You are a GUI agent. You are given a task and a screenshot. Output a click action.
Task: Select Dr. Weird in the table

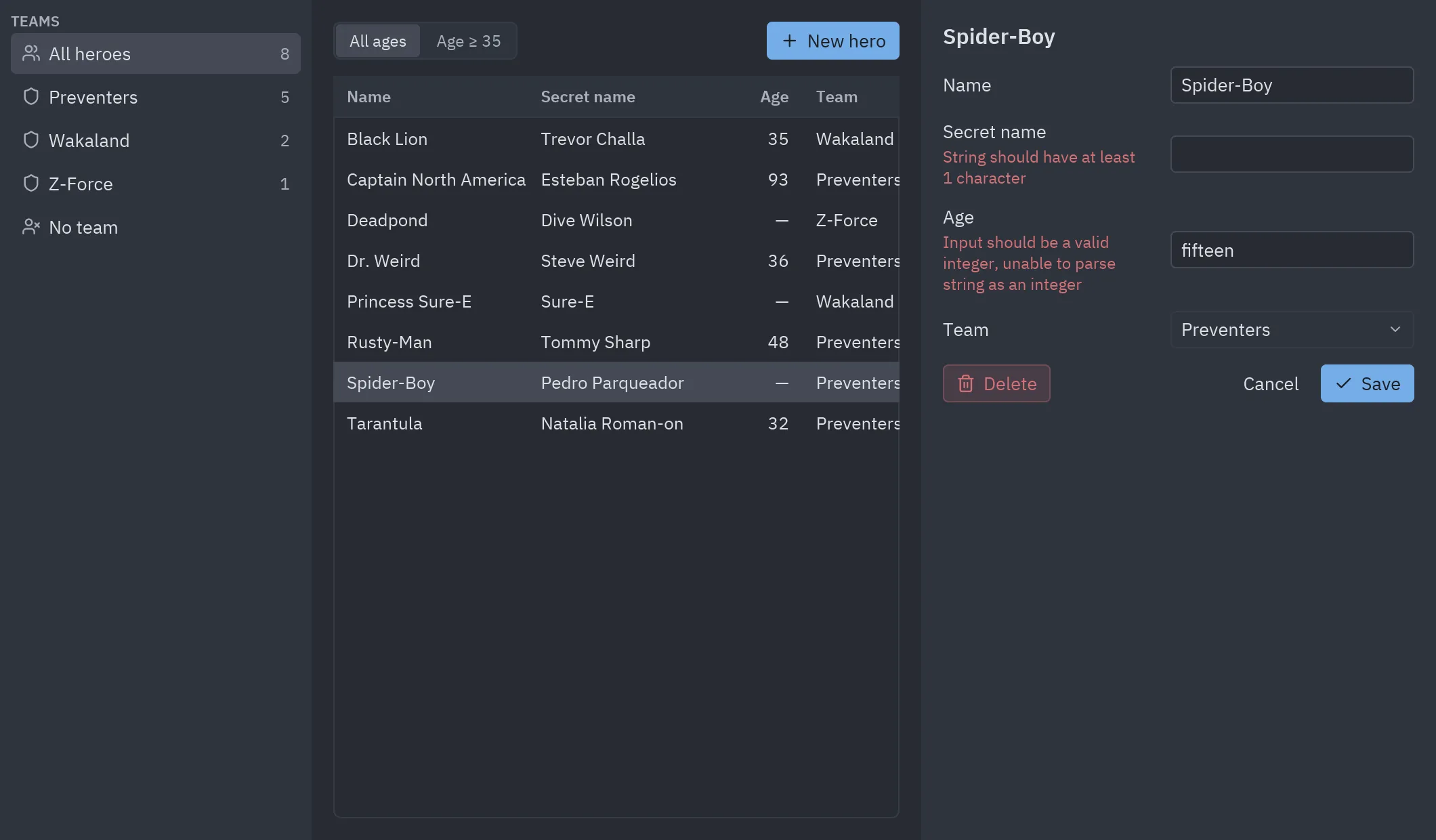click(616, 260)
